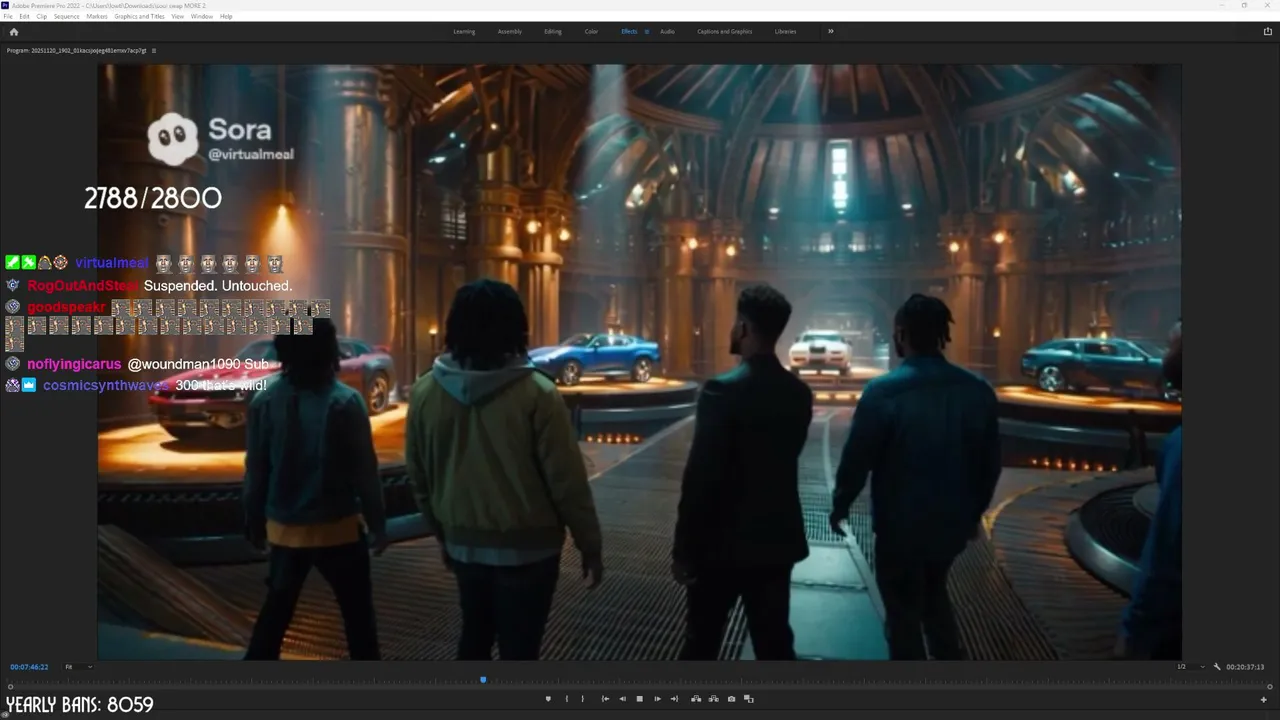This screenshot has width=1280, height=720.
Task: Switch to the Effects workspace
Action: [x=629, y=32]
